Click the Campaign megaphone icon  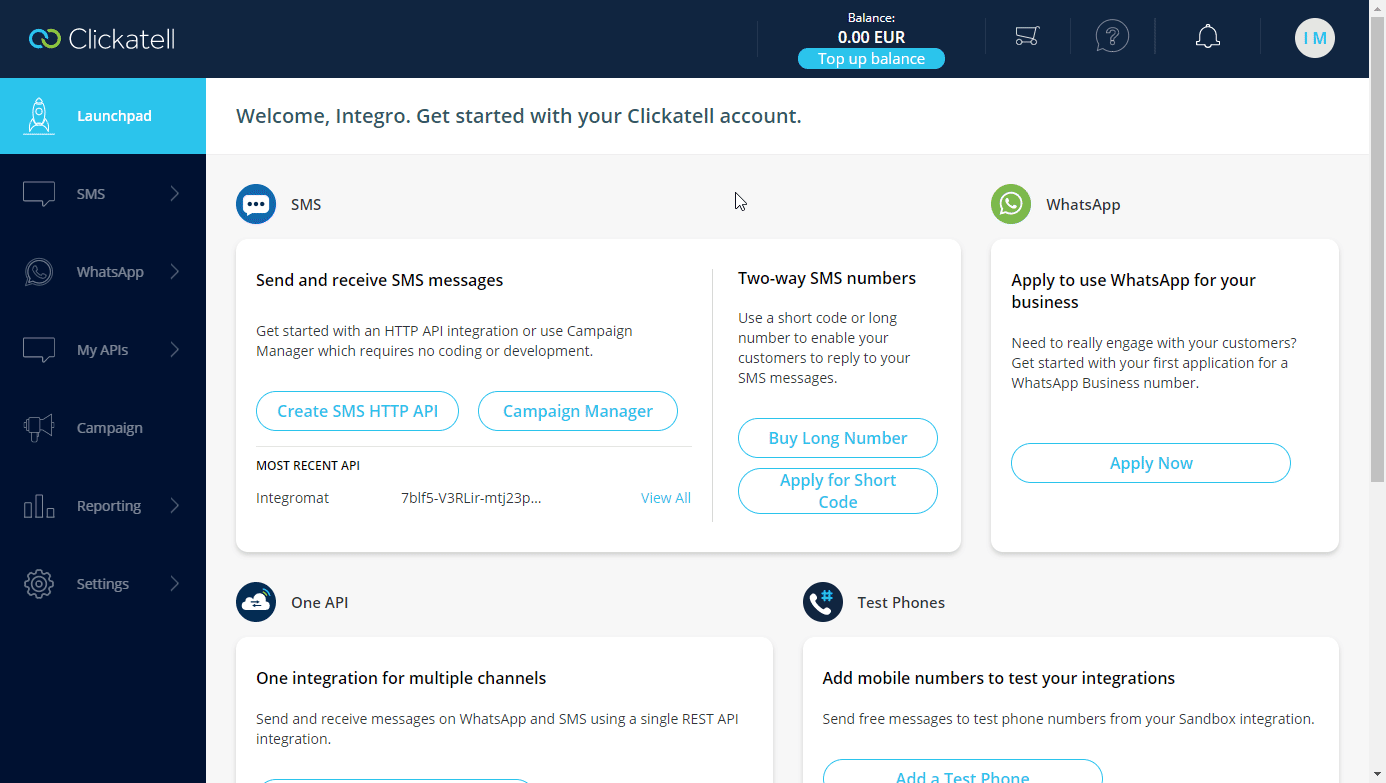pyautogui.click(x=39, y=428)
